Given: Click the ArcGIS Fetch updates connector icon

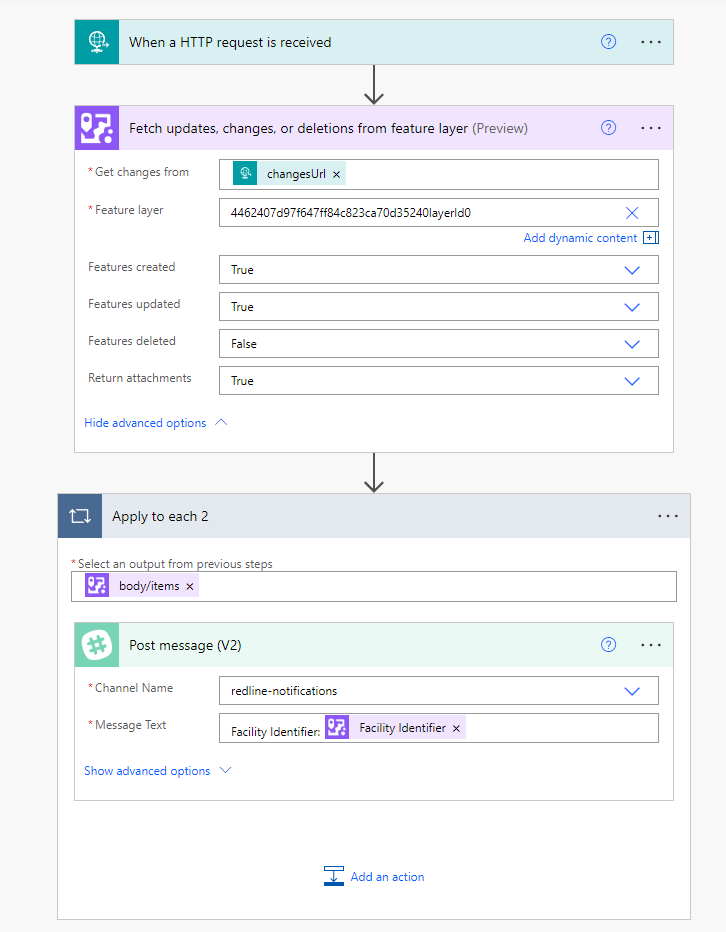Looking at the screenshot, I should [97, 128].
